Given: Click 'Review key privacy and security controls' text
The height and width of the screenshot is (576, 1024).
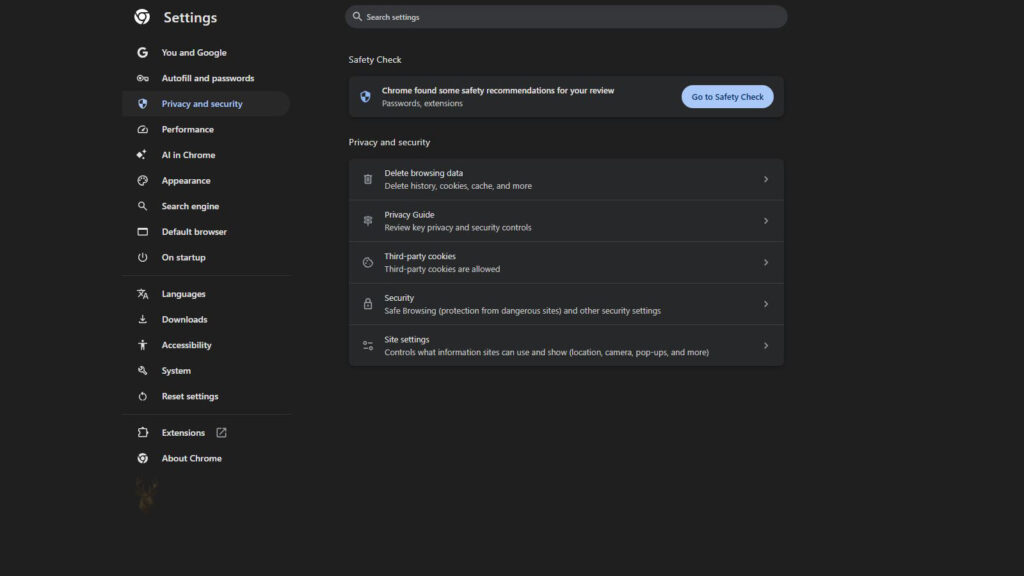Looking at the screenshot, I should pyautogui.click(x=458, y=227).
